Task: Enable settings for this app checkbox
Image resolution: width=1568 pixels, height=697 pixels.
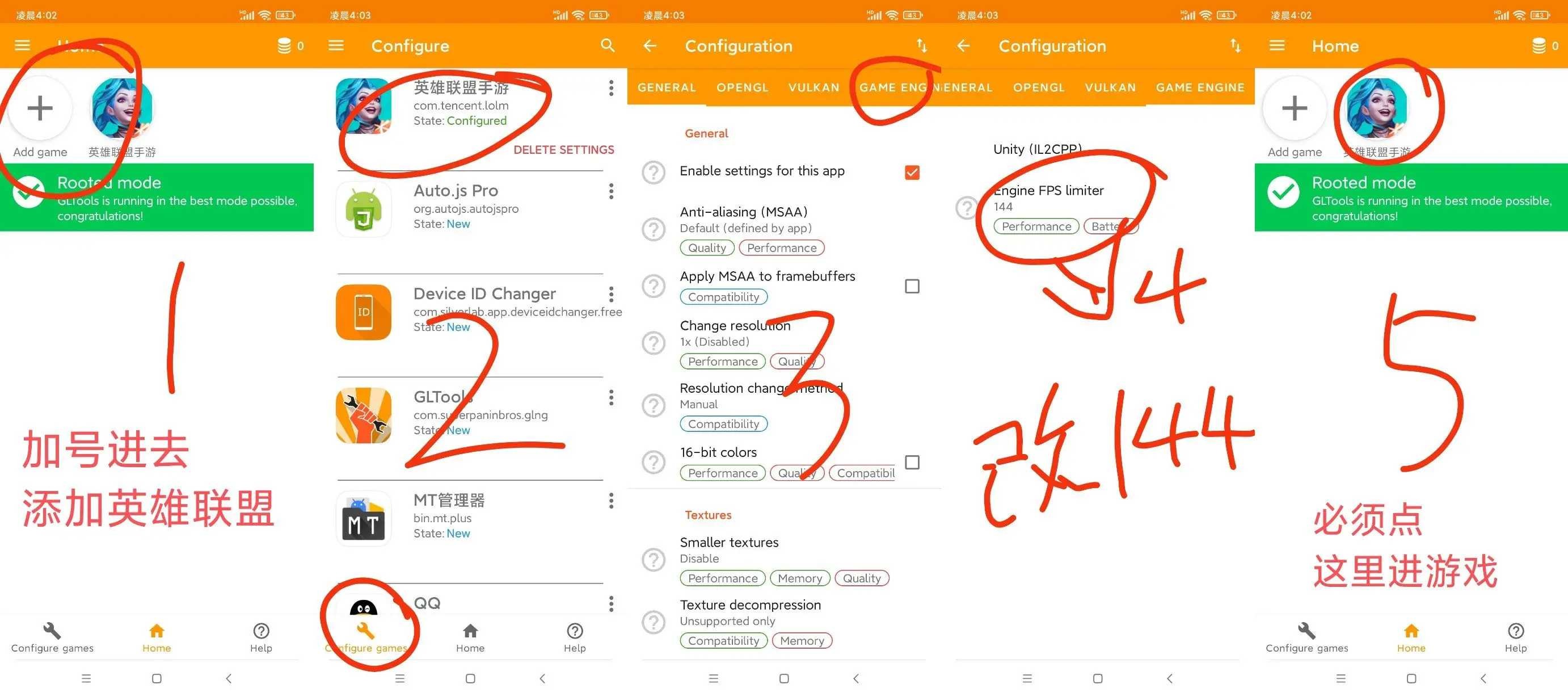Action: [912, 173]
